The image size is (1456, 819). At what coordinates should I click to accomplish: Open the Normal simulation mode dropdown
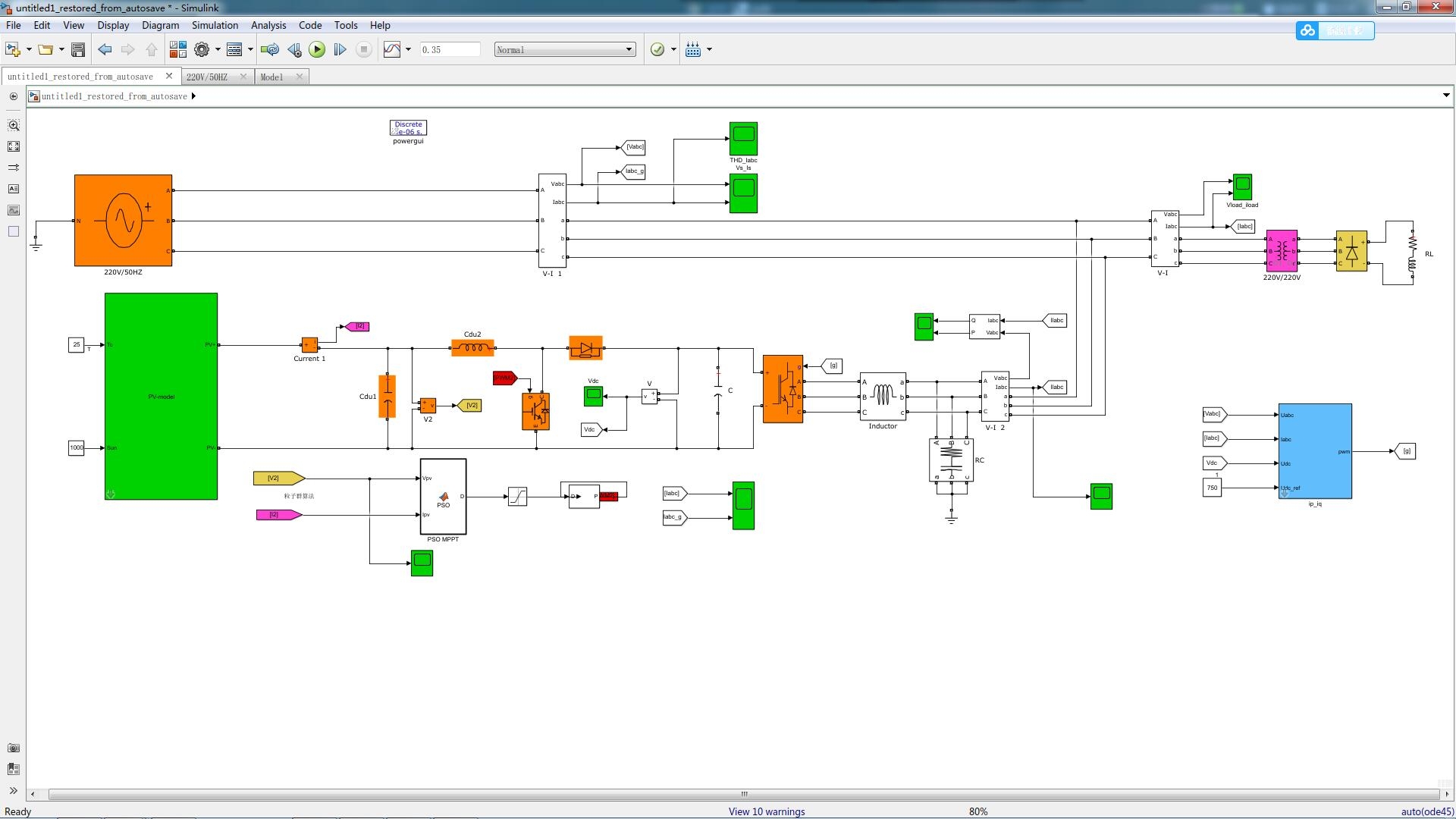(564, 49)
